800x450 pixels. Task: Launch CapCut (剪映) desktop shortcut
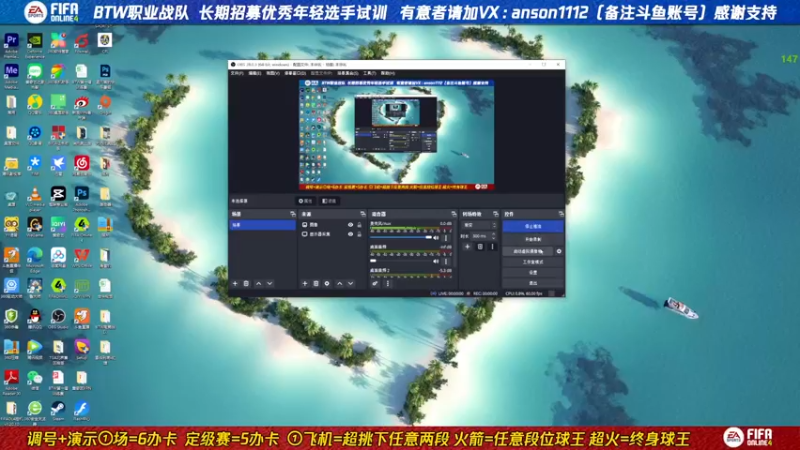pos(58,194)
